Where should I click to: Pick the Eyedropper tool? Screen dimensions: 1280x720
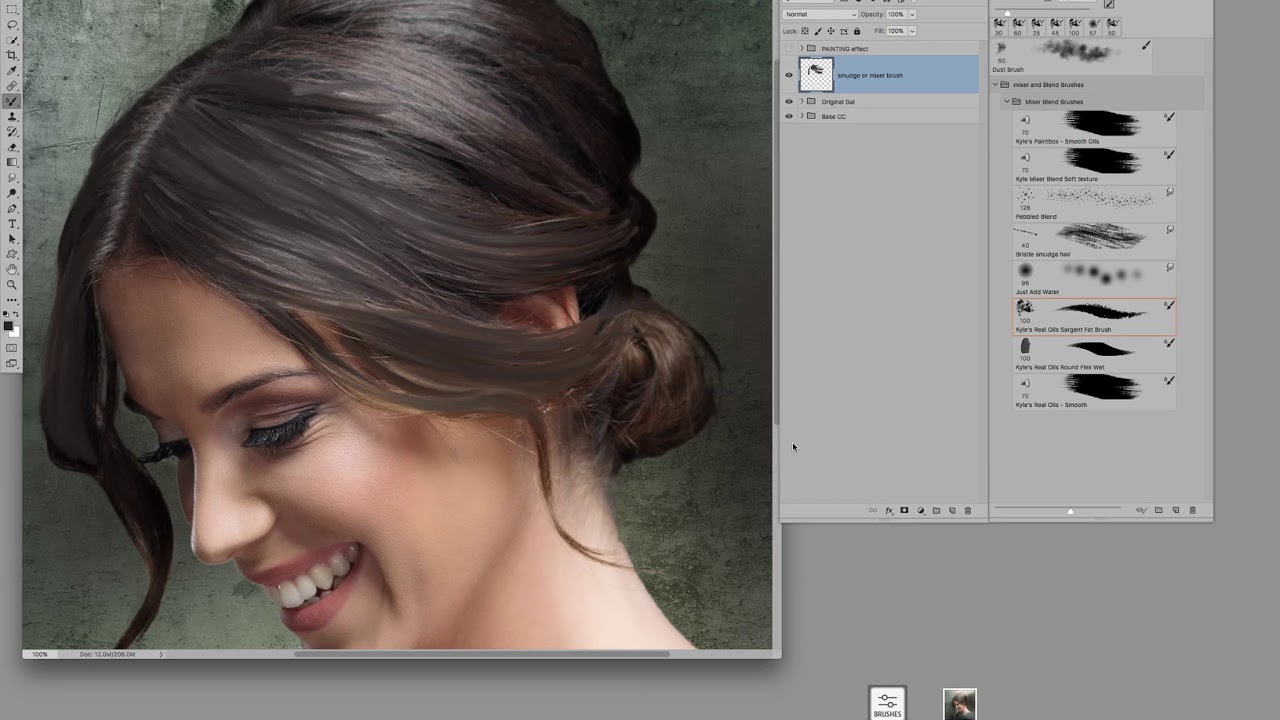coord(12,71)
